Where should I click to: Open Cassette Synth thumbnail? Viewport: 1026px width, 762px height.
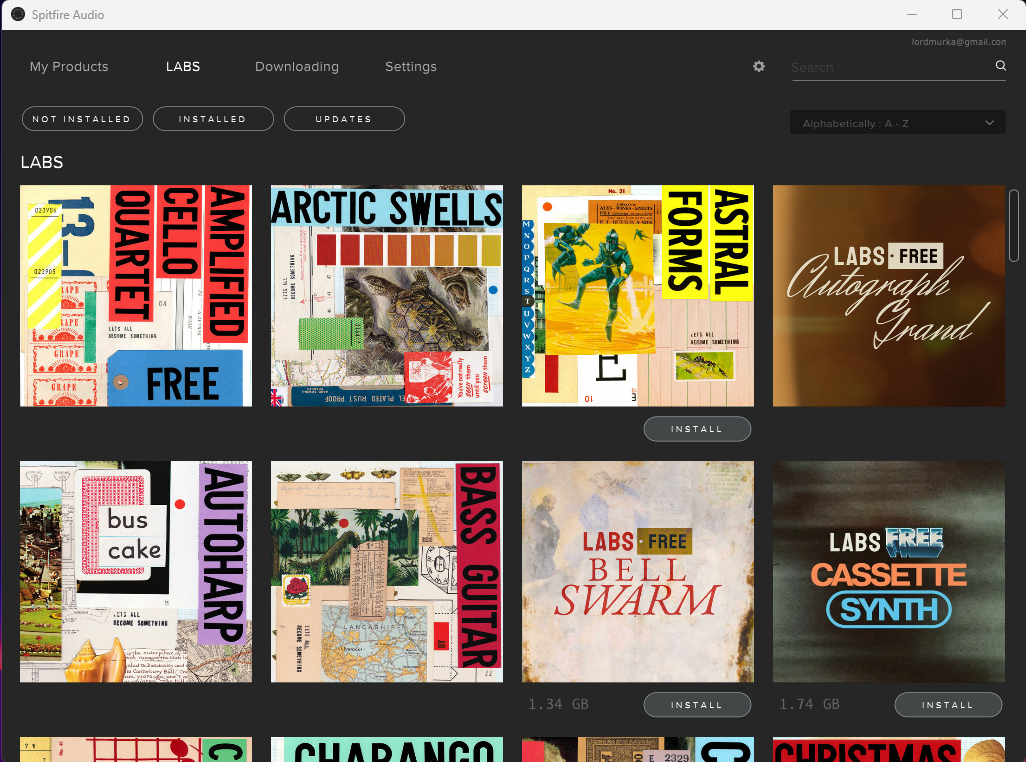(889, 572)
